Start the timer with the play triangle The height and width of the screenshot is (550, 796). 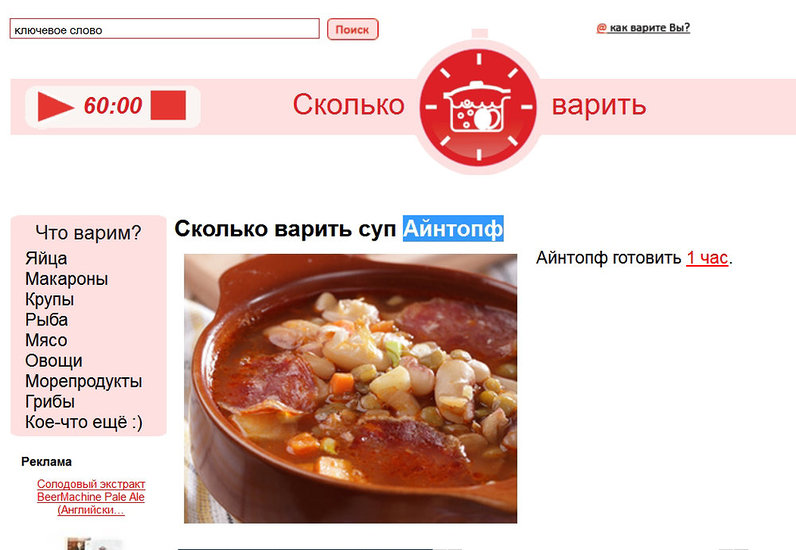click(x=55, y=107)
